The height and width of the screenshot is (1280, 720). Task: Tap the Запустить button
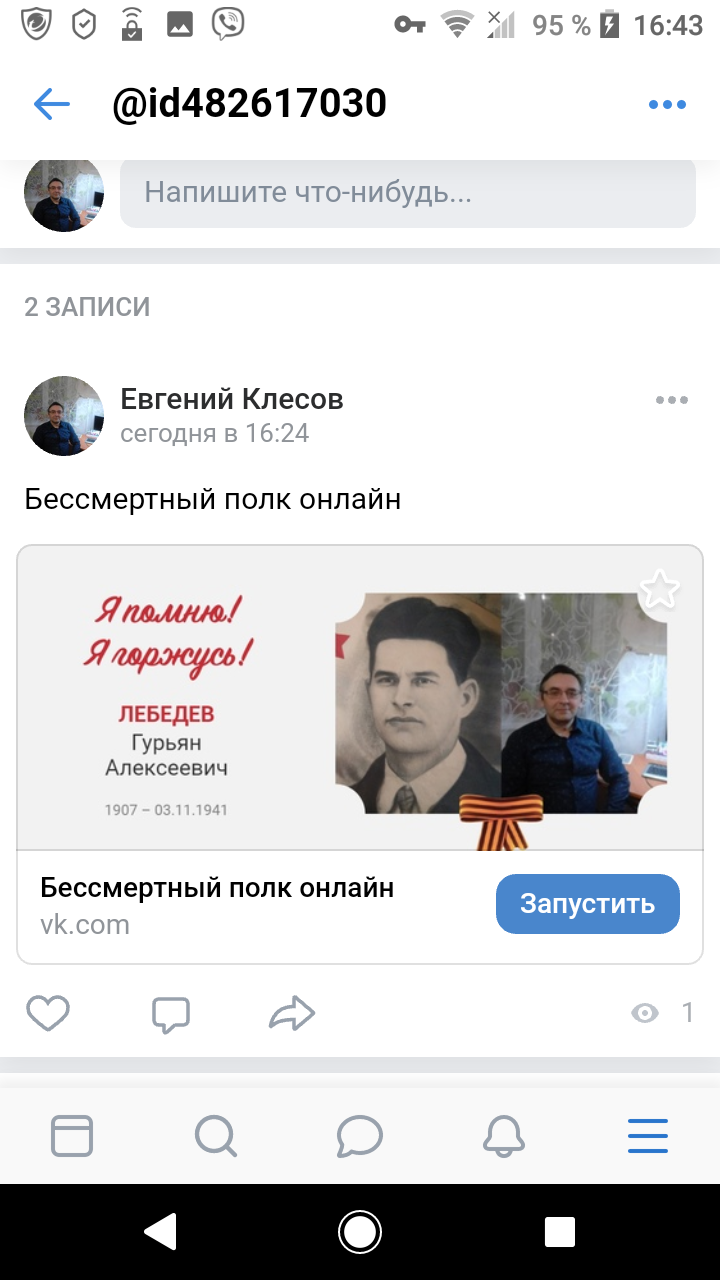point(588,904)
